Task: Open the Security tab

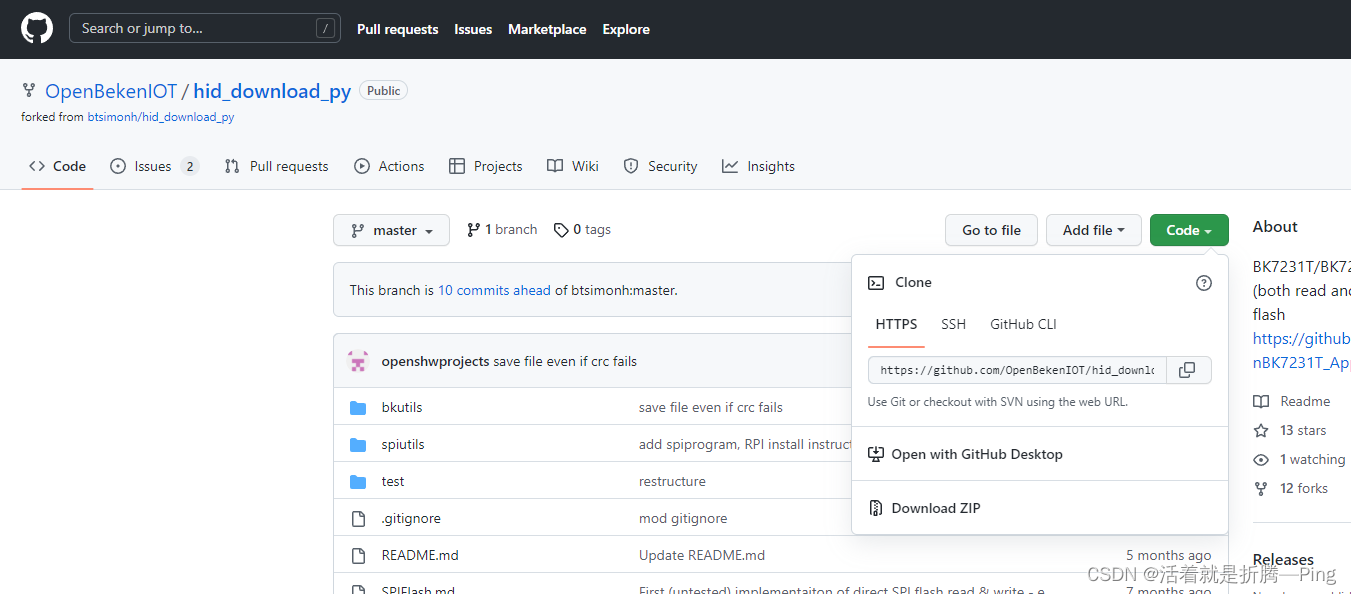Action: click(x=660, y=166)
